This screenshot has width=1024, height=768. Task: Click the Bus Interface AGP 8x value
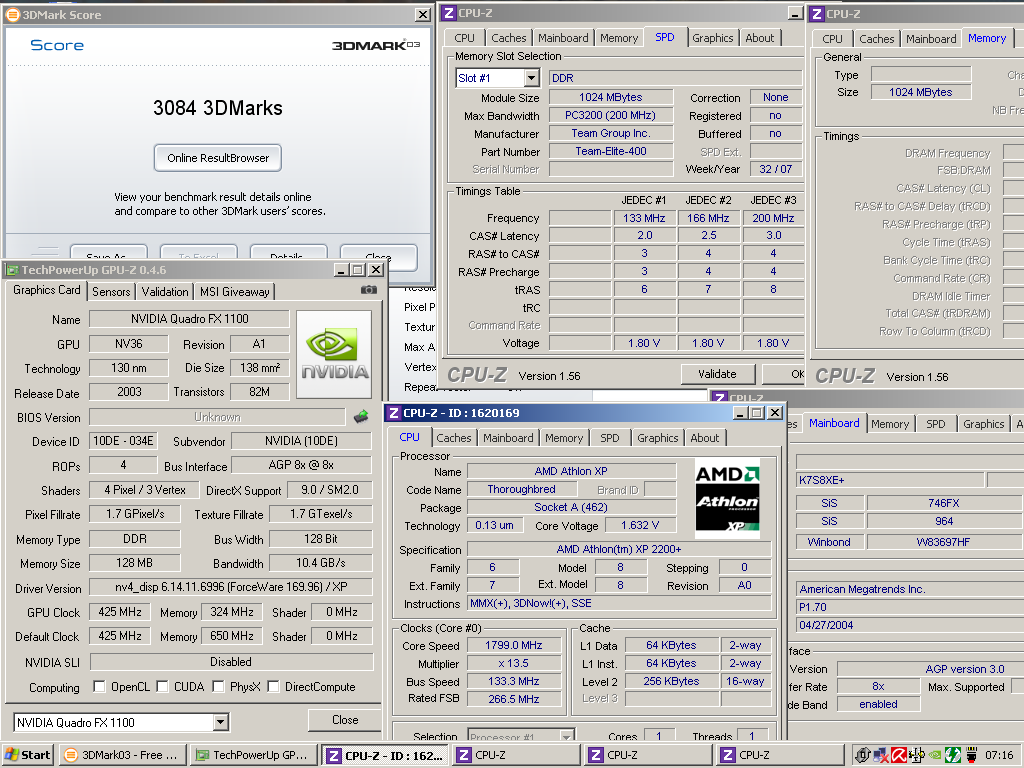coord(301,465)
